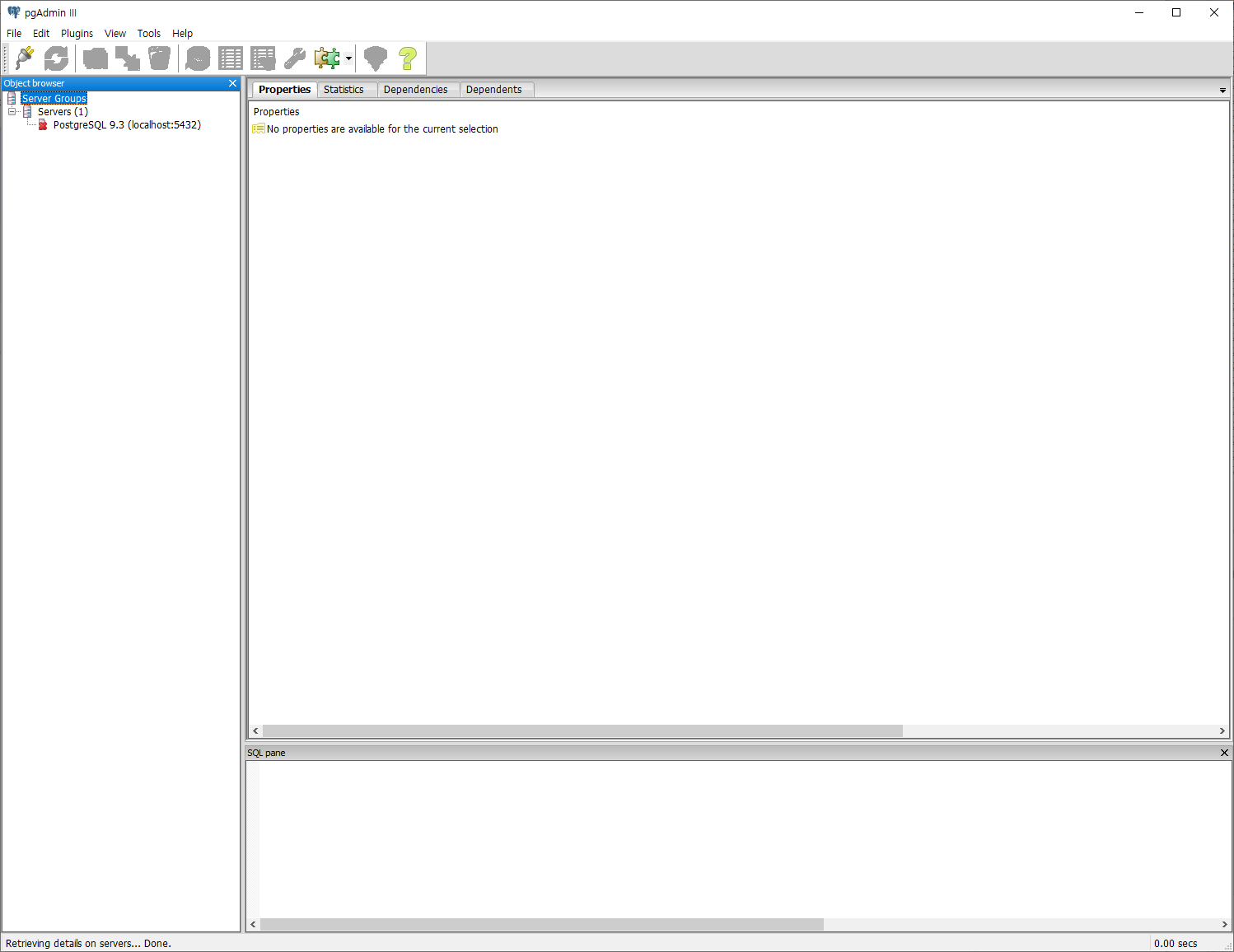
Task: Open the Plugins dropdown arrow
Action: tap(348, 58)
